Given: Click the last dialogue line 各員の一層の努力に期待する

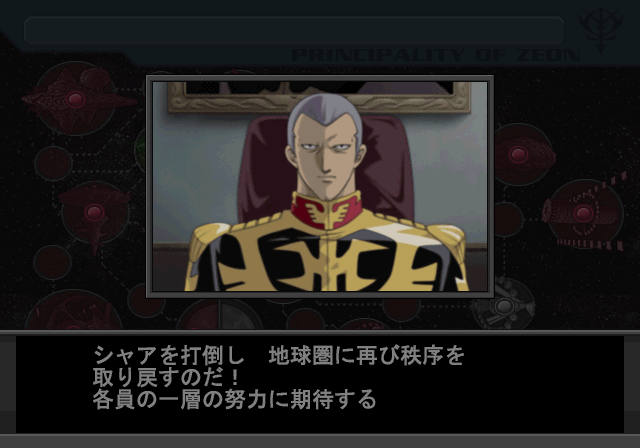Looking at the screenshot, I should pos(234,399).
